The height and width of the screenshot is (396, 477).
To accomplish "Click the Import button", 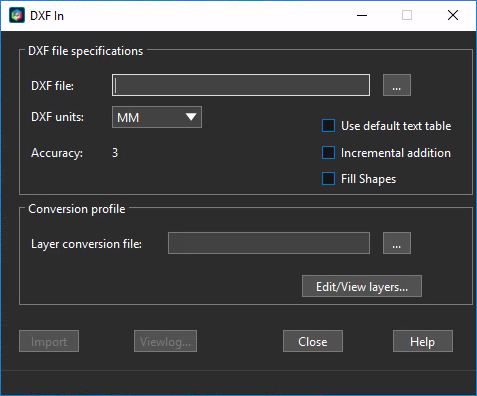I will pyautogui.click(x=49, y=341).
